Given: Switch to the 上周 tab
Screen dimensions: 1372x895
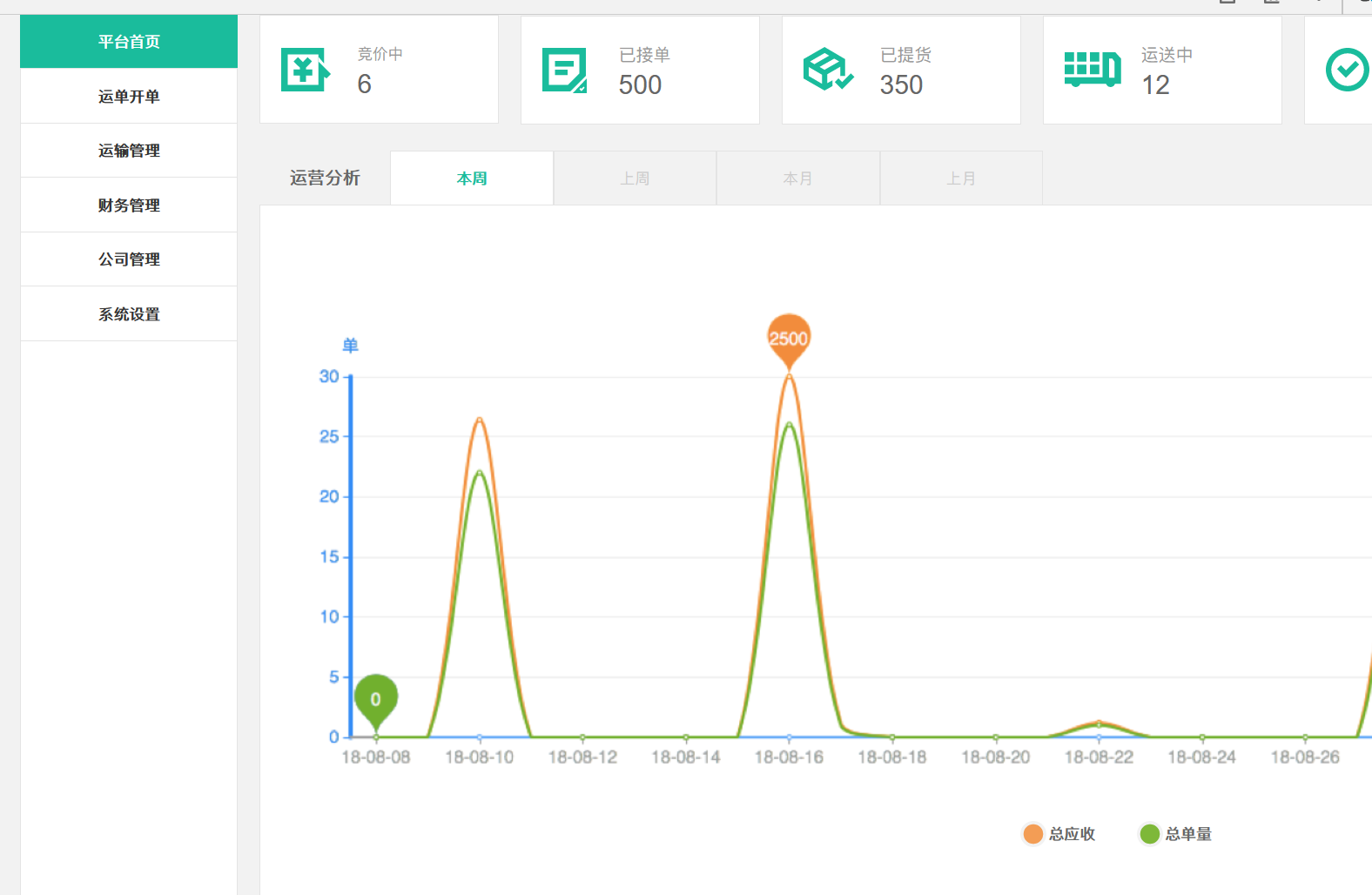Looking at the screenshot, I should 635,178.
